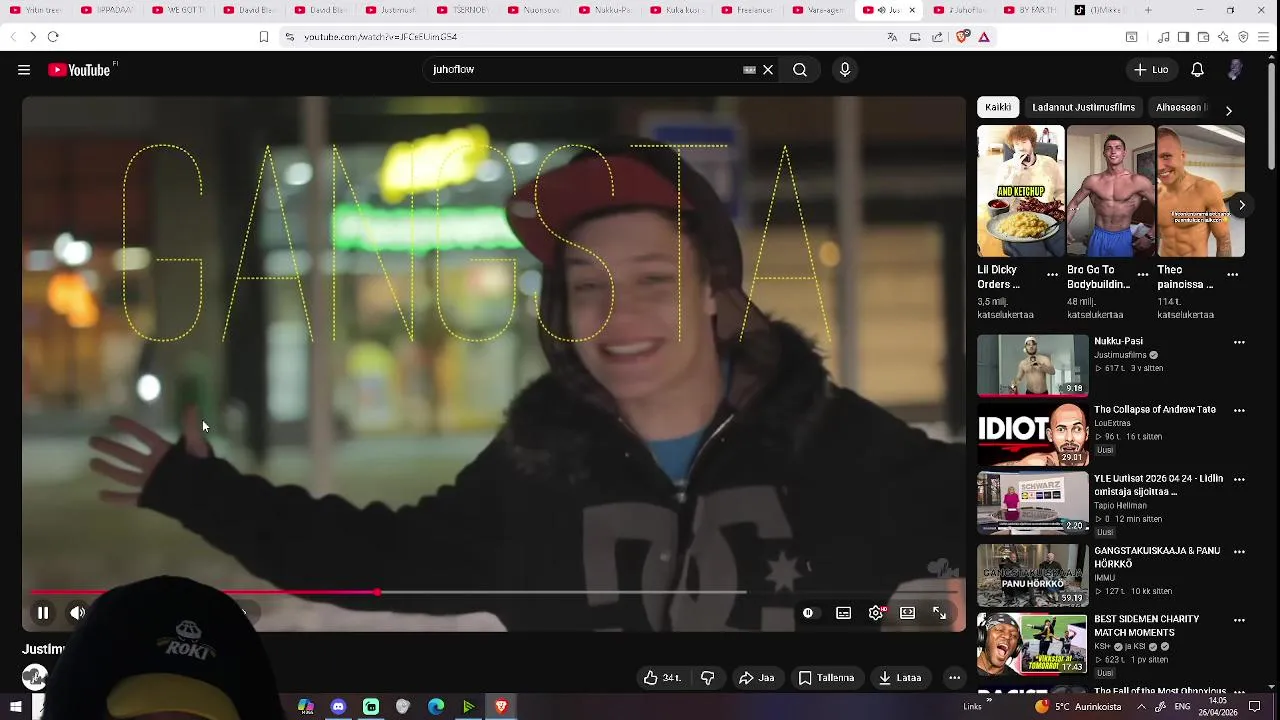
Task: Reload the page in the browser
Action: [x=53, y=37]
